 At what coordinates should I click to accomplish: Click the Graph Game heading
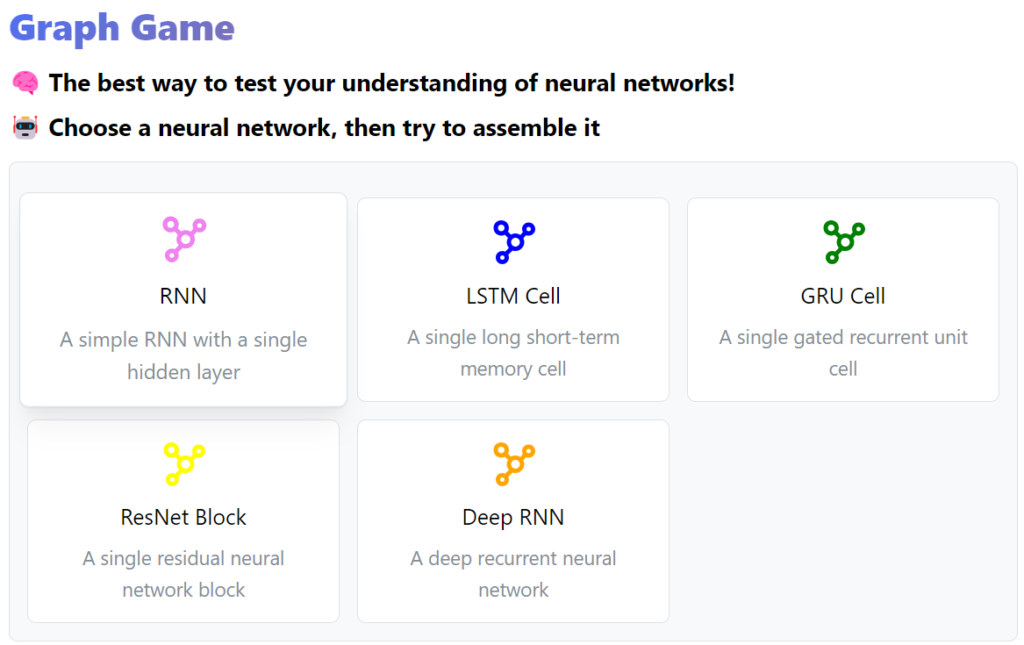(x=122, y=28)
